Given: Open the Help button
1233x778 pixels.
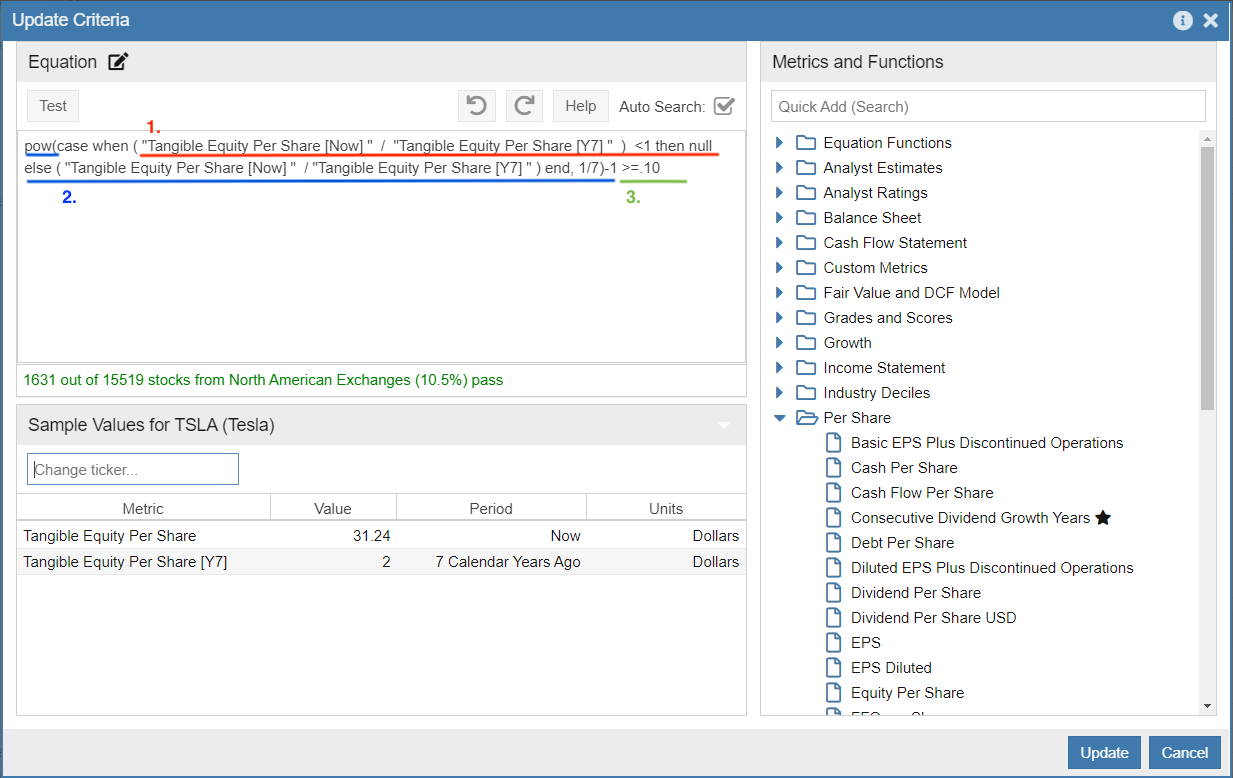Looking at the screenshot, I should coord(581,106).
